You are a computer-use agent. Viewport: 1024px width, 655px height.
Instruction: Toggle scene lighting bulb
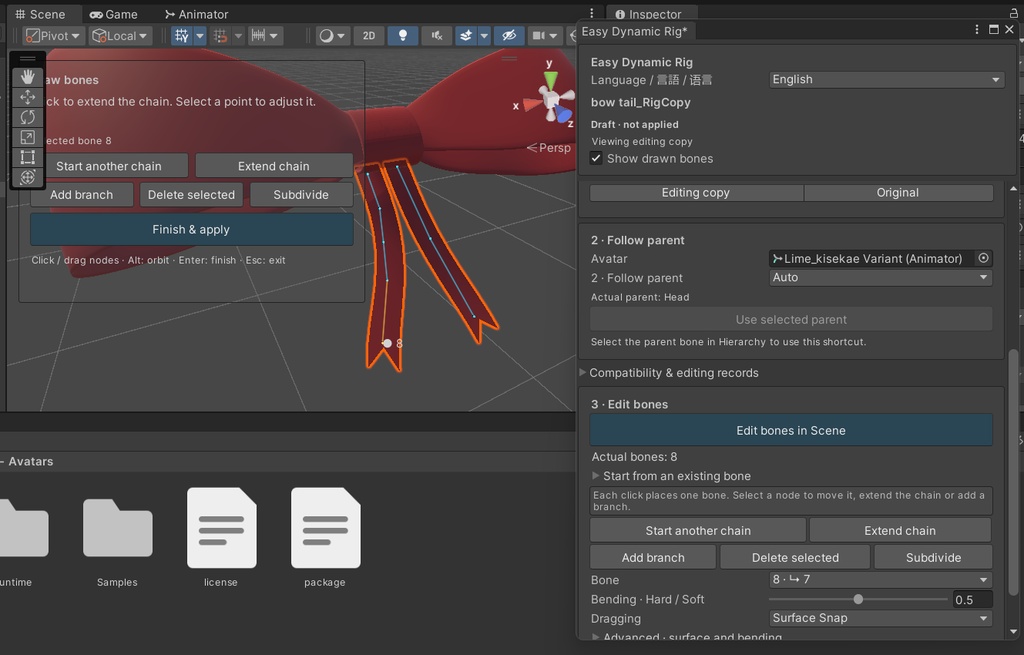pyautogui.click(x=403, y=36)
